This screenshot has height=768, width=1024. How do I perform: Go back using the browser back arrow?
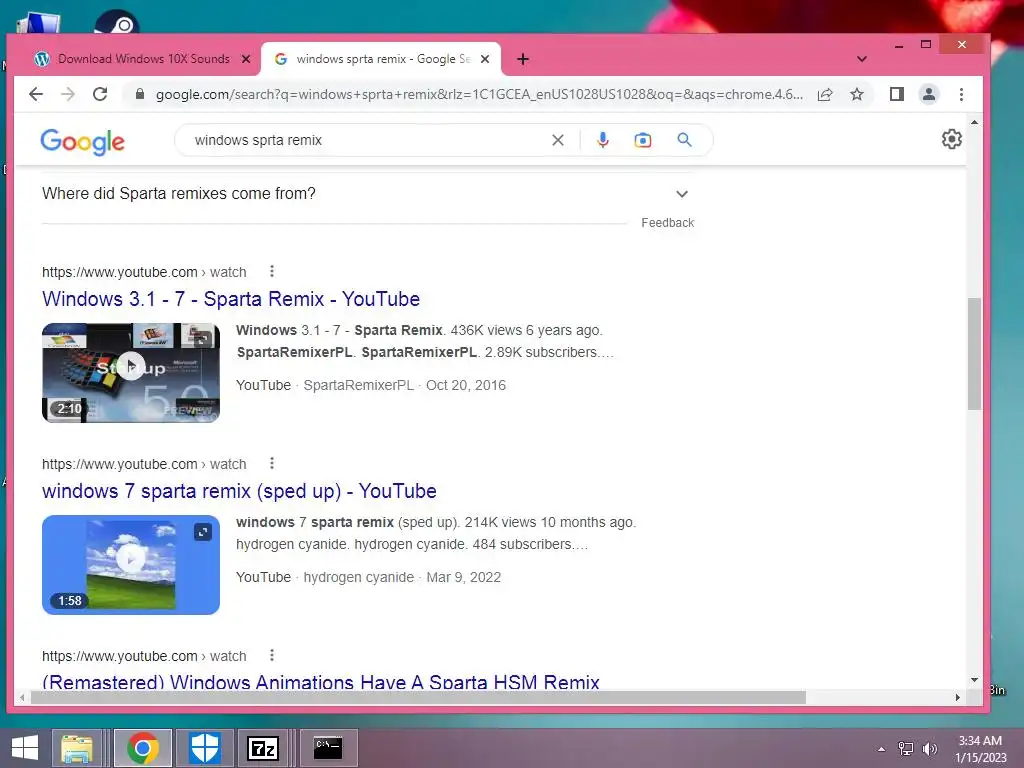pos(36,94)
